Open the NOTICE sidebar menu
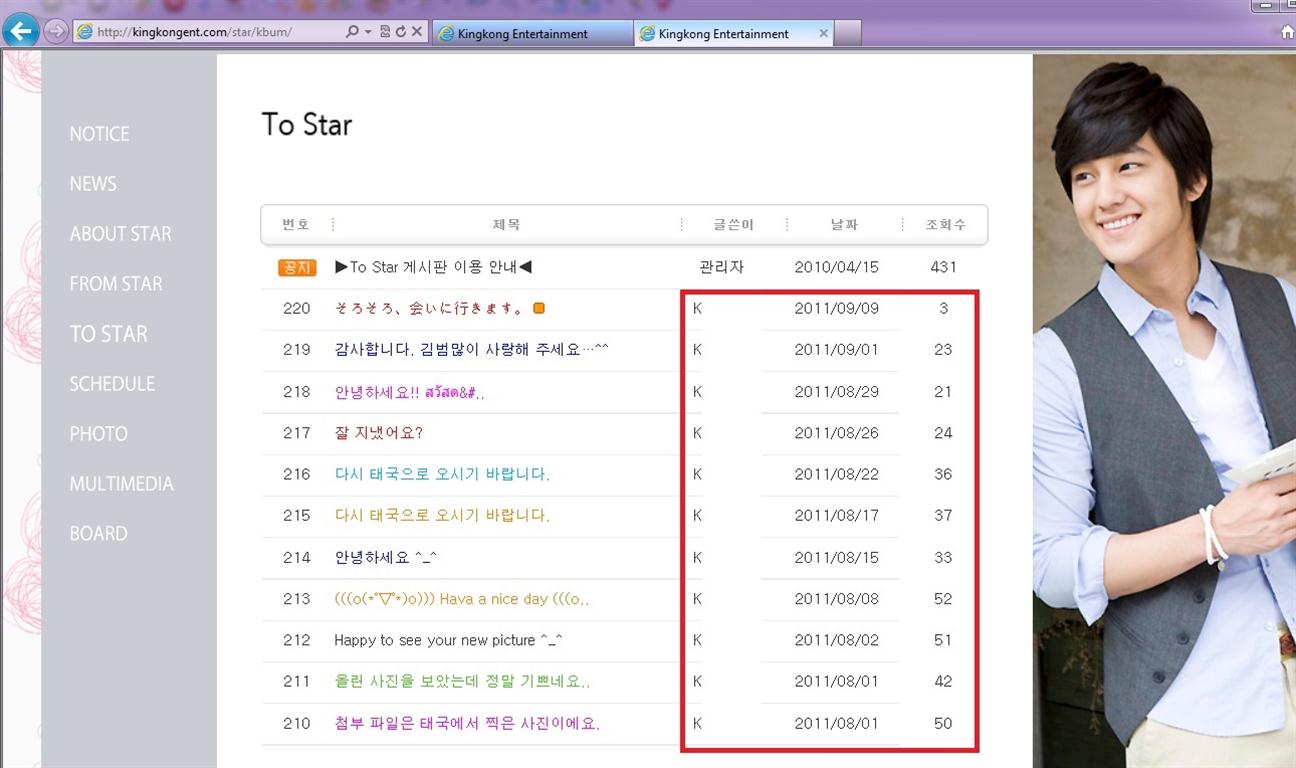The height and width of the screenshot is (768, 1296). click(99, 134)
